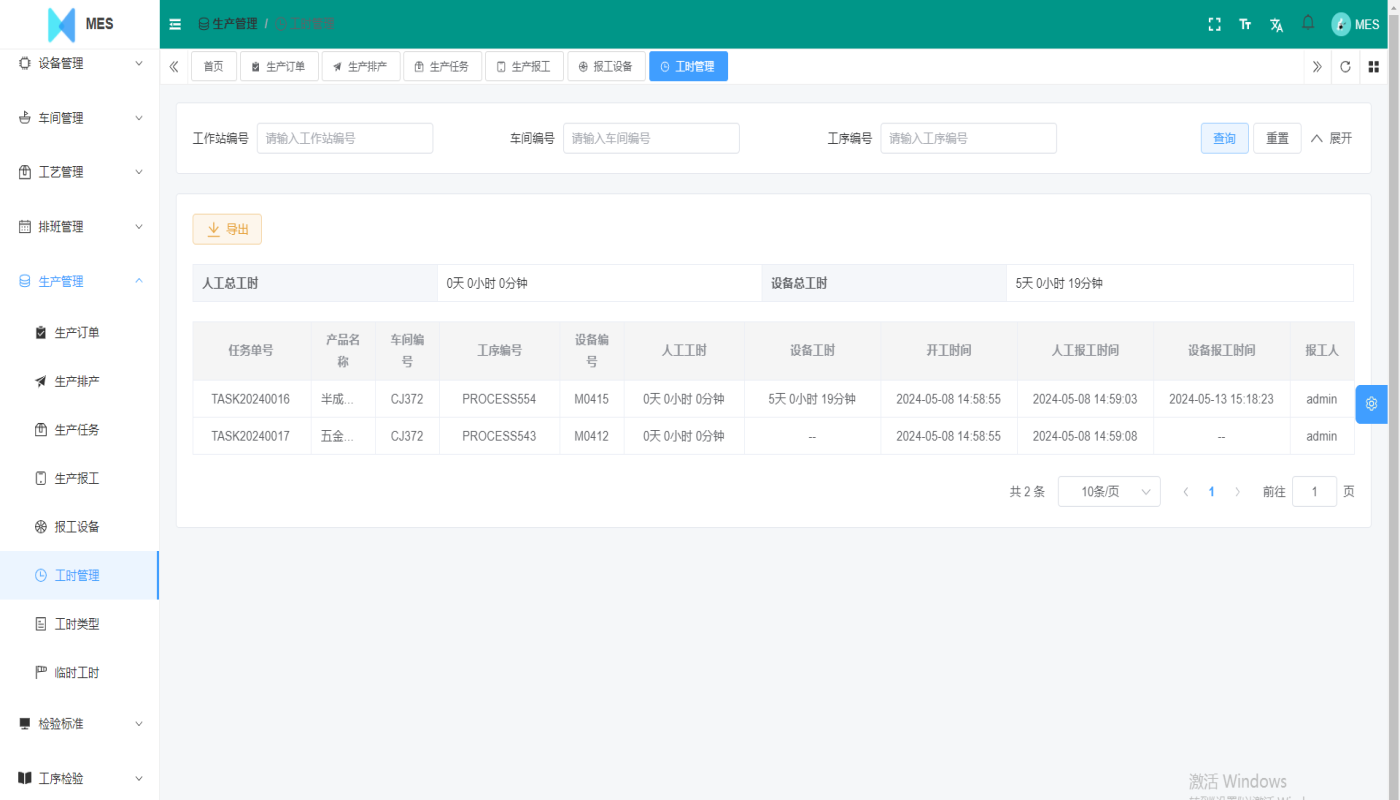Click the PROCESS554 cell
1400x800 pixels.
pyautogui.click(x=499, y=399)
